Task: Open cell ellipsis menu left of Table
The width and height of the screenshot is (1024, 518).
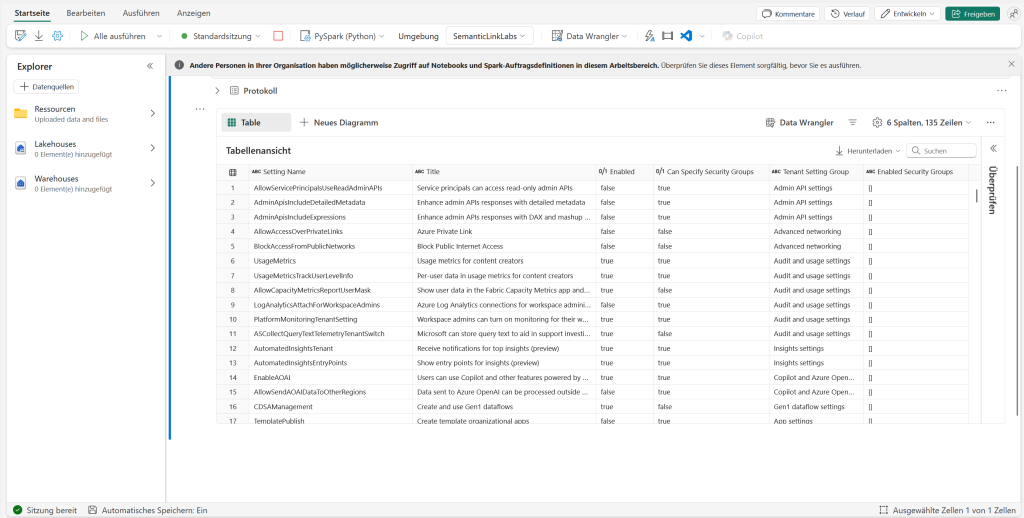Action: tap(200, 109)
